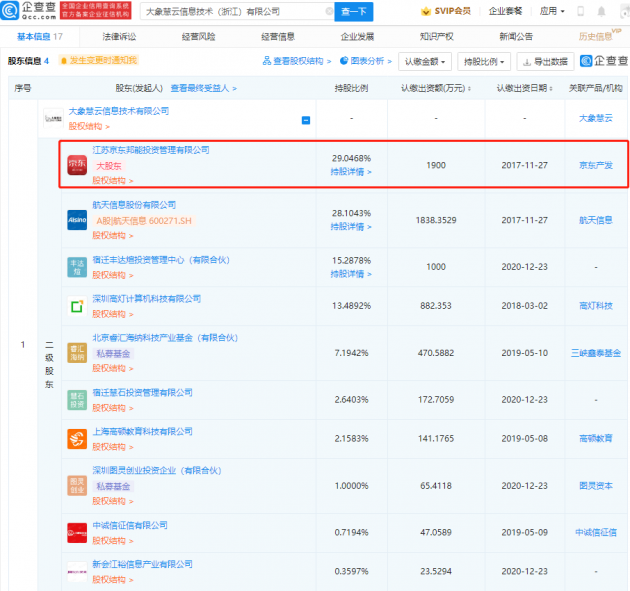Click 企业套餐 in header
This screenshot has height=591, width=630.
click(505, 11)
